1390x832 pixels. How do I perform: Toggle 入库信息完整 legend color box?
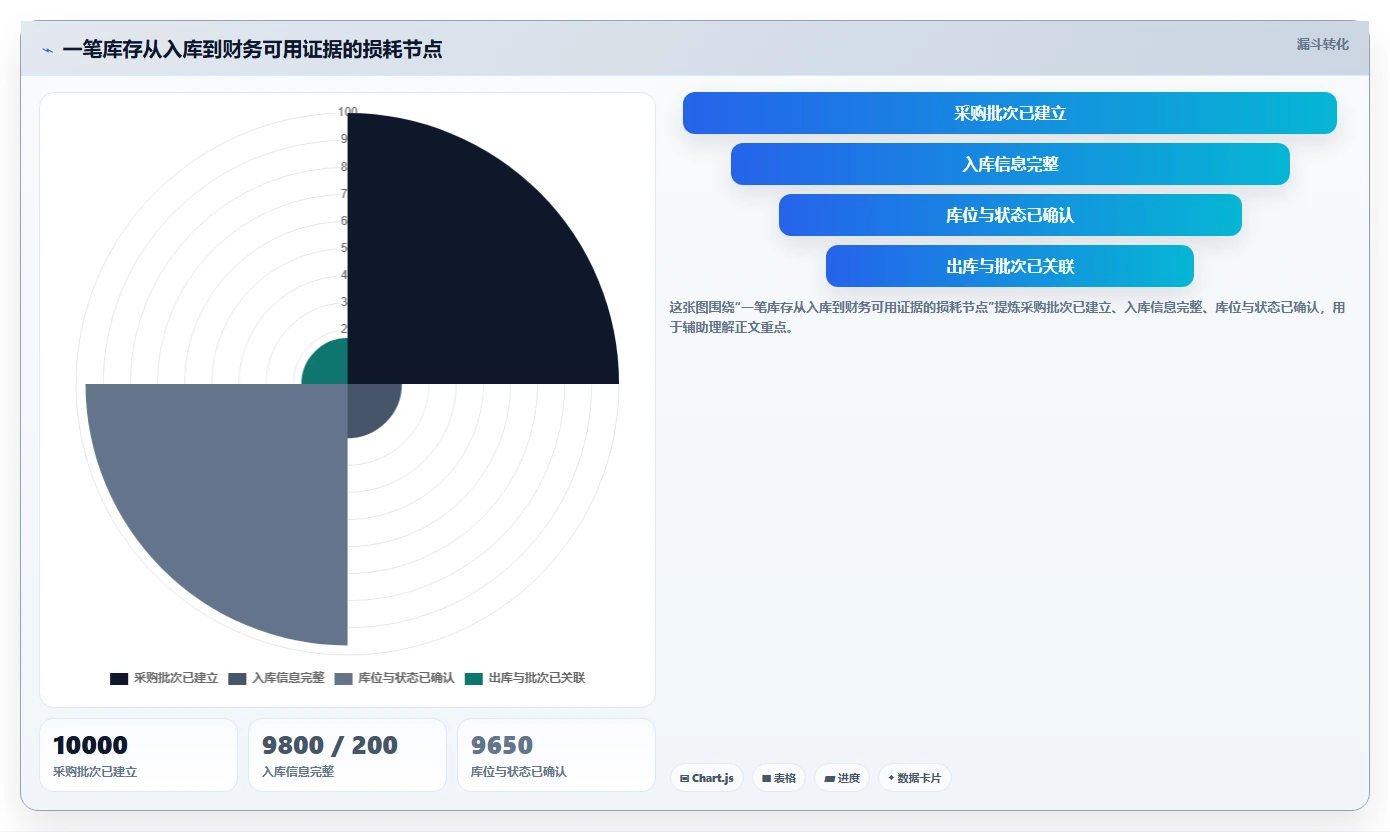coord(237,678)
